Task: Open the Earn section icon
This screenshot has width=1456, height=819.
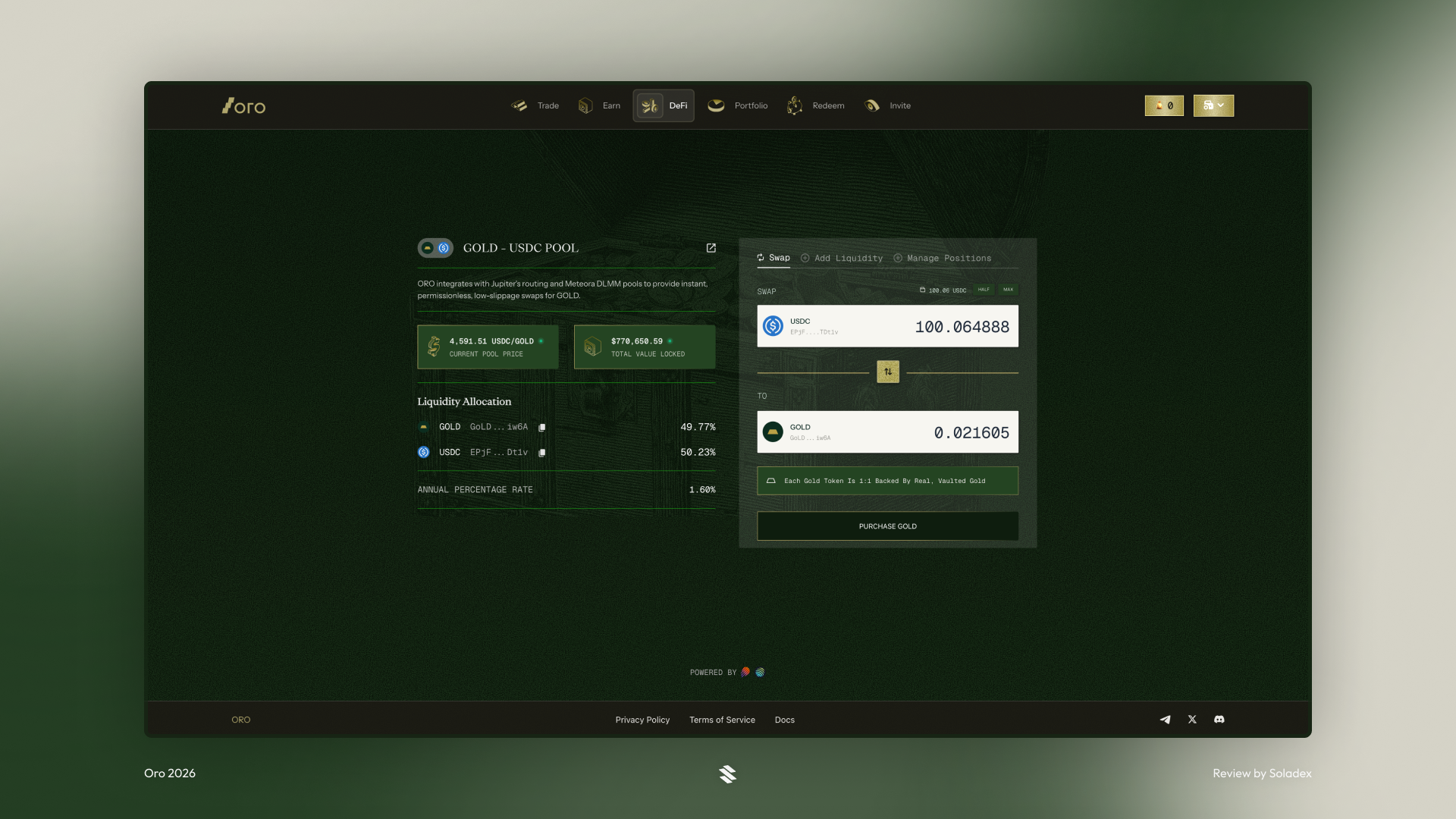Action: pyautogui.click(x=584, y=105)
